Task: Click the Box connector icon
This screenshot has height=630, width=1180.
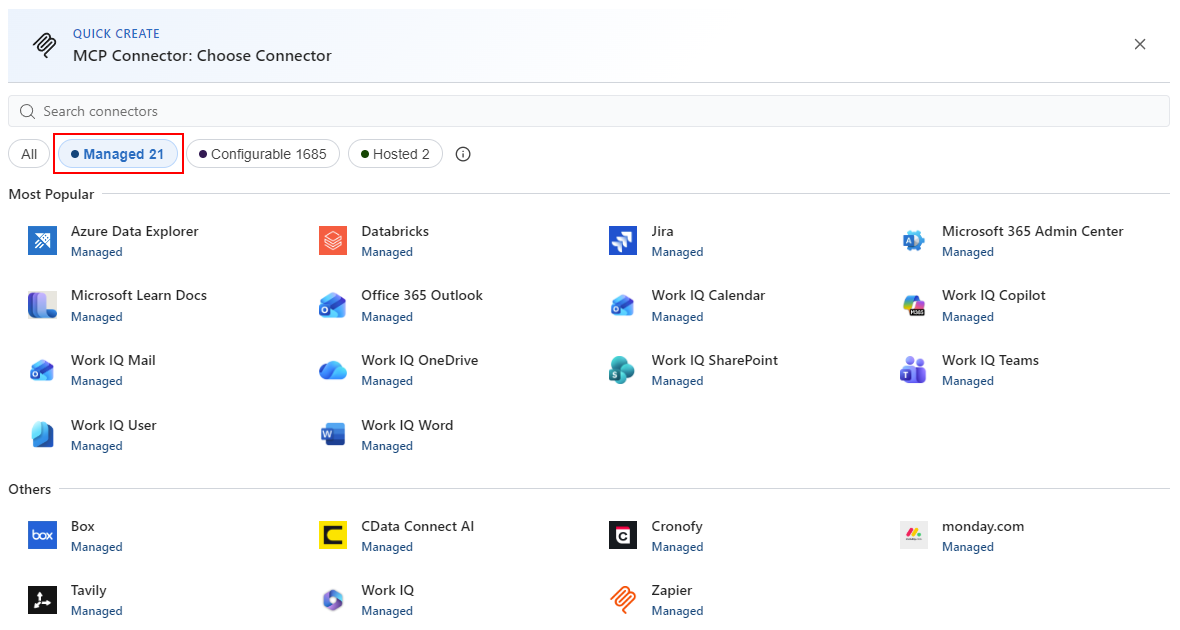Action: point(42,535)
